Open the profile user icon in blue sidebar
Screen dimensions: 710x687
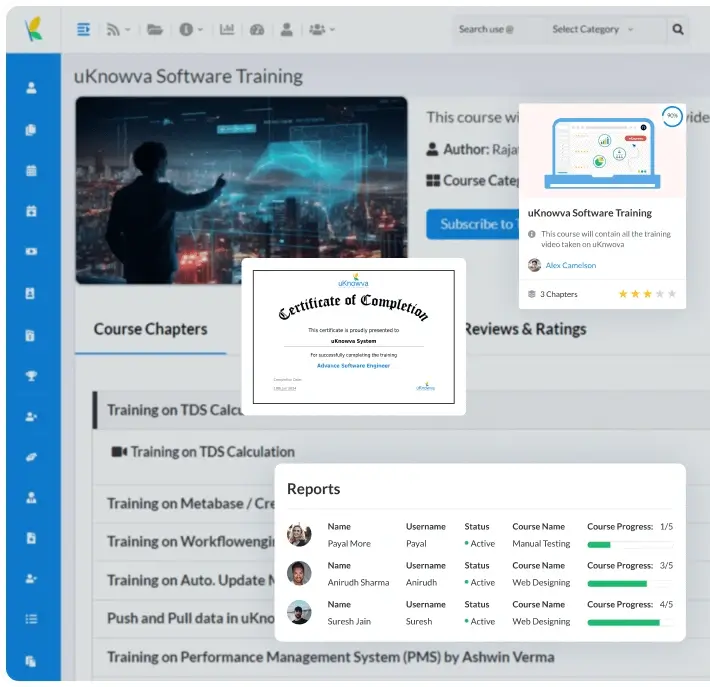[x=31, y=88]
